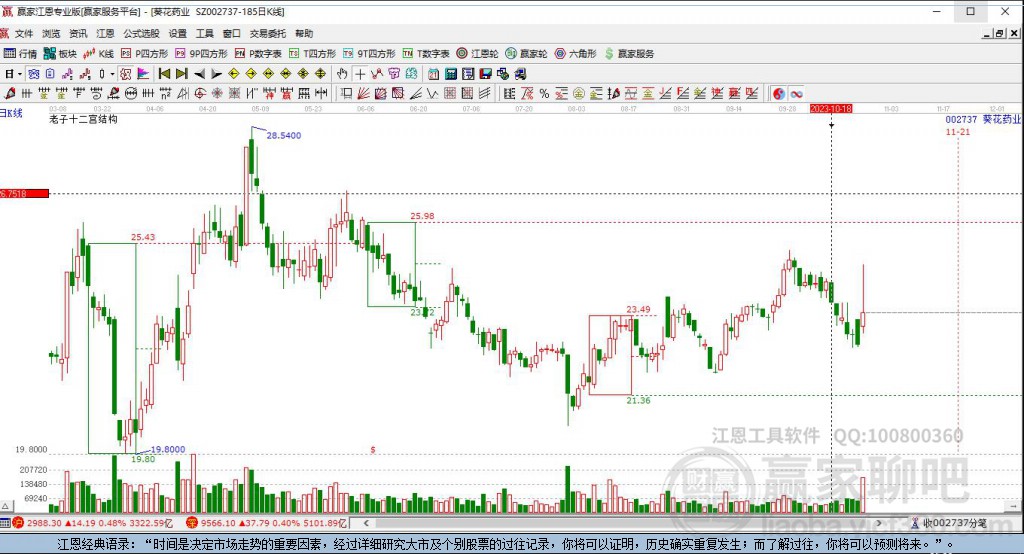Screen dimensions: 1024x554
Task: Open the 设置 menu
Action: (x=178, y=33)
